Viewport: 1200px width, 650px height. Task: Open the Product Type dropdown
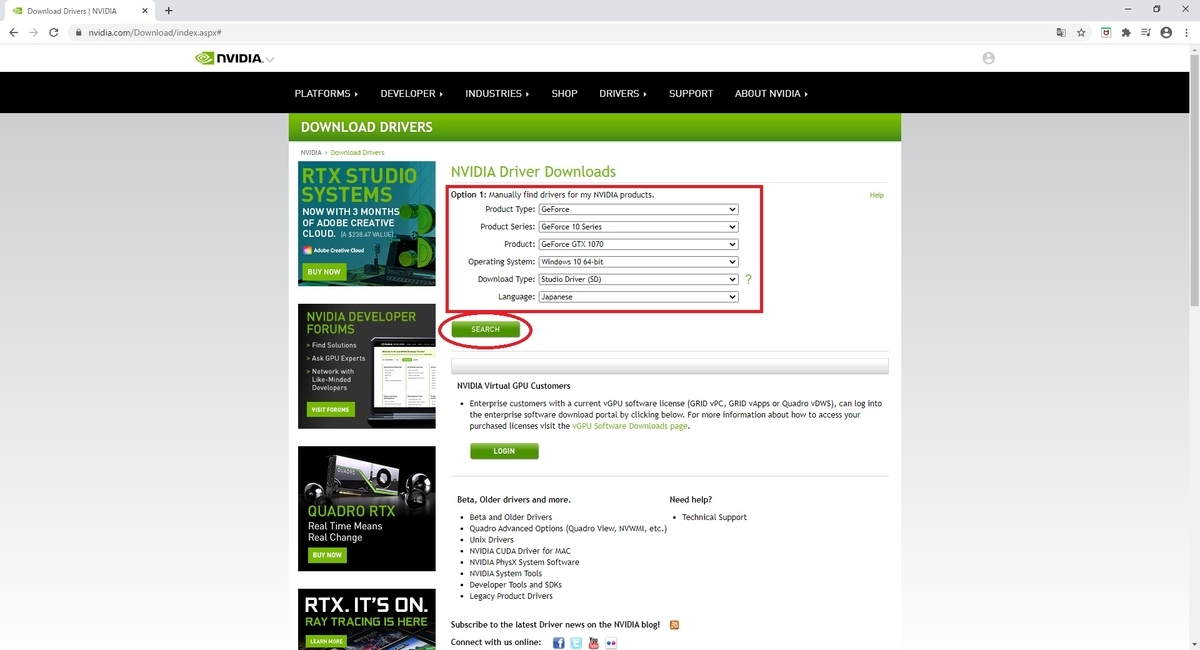[x=638, y=210]
